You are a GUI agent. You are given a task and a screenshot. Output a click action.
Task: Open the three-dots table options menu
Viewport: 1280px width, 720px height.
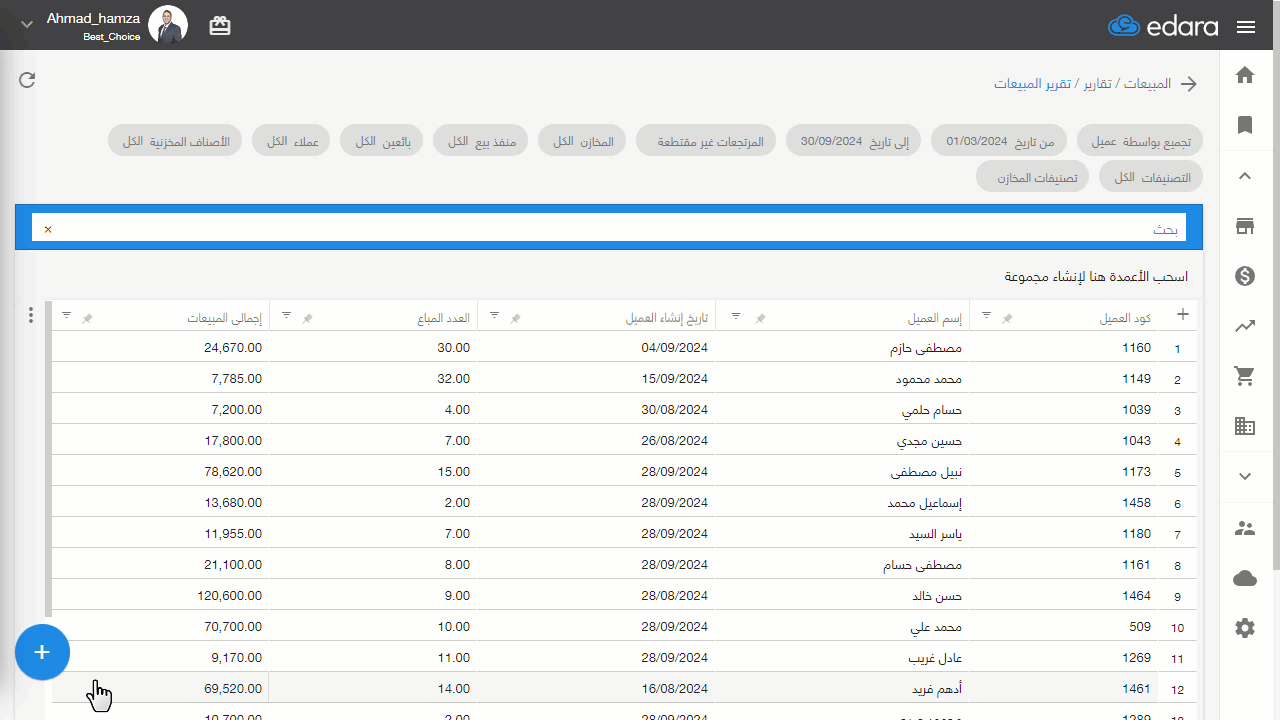point(31,316)
